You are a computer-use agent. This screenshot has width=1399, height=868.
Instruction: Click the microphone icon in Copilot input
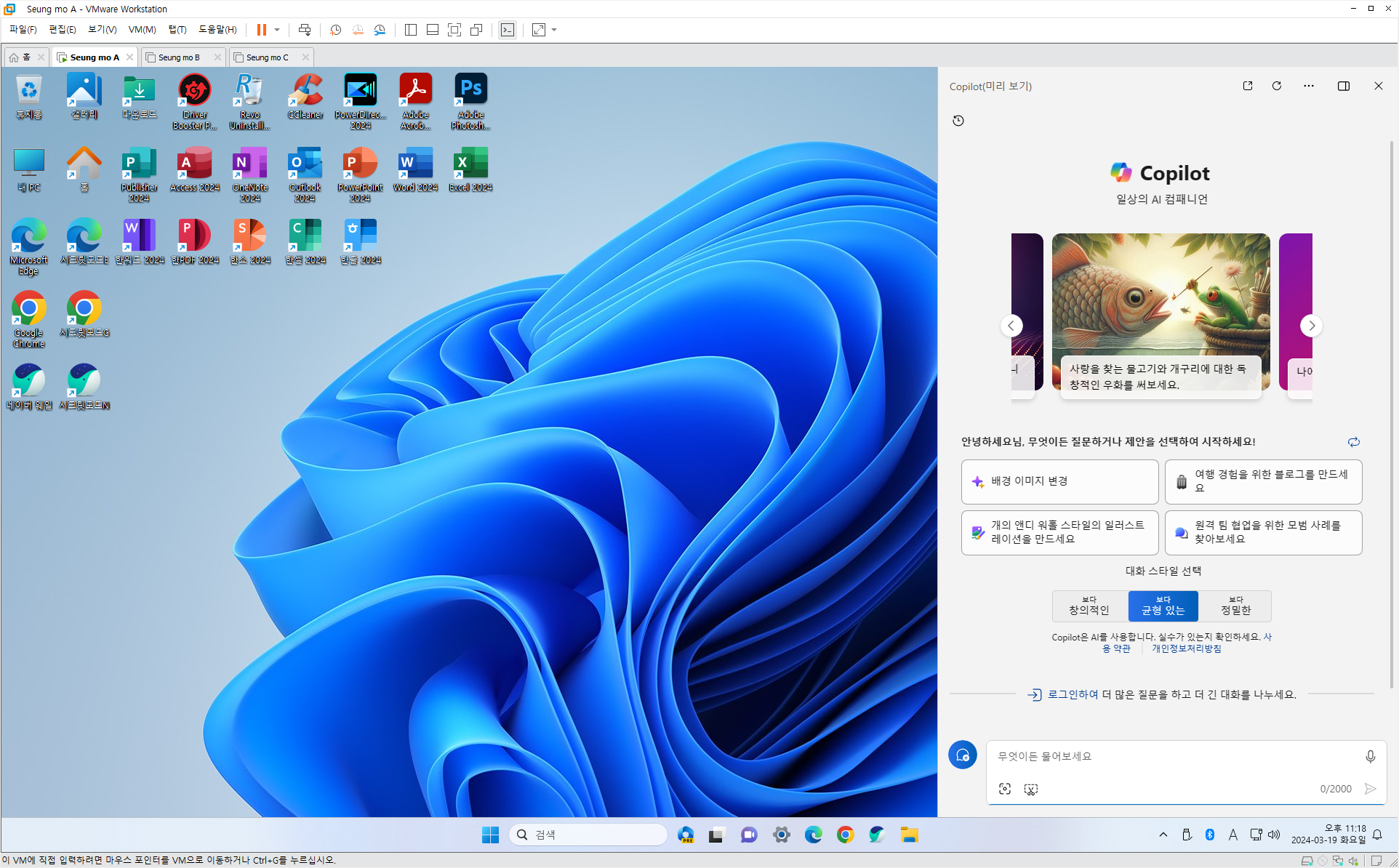coord(1370,757)
